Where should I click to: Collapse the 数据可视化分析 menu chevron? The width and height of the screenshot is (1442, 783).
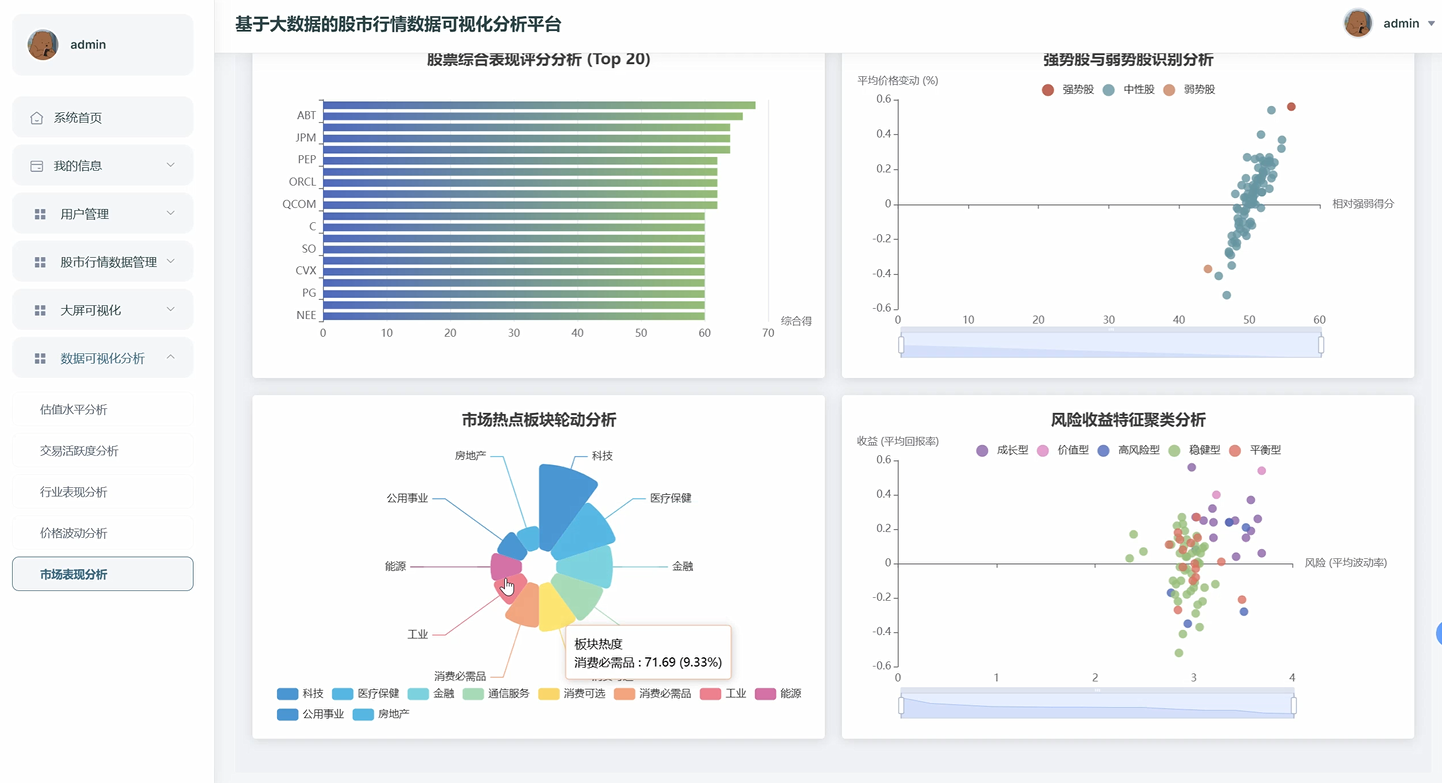click(x=170, y=357)
